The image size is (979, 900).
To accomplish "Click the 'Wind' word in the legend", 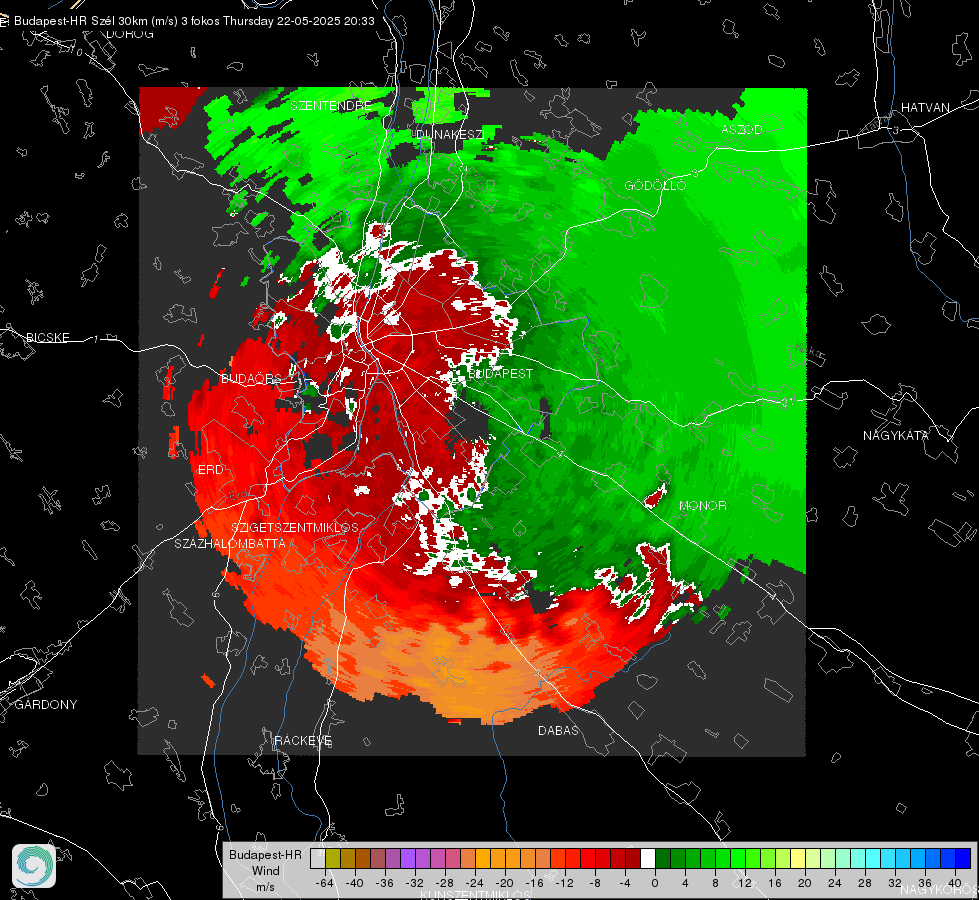I will [x=265, y=871].
